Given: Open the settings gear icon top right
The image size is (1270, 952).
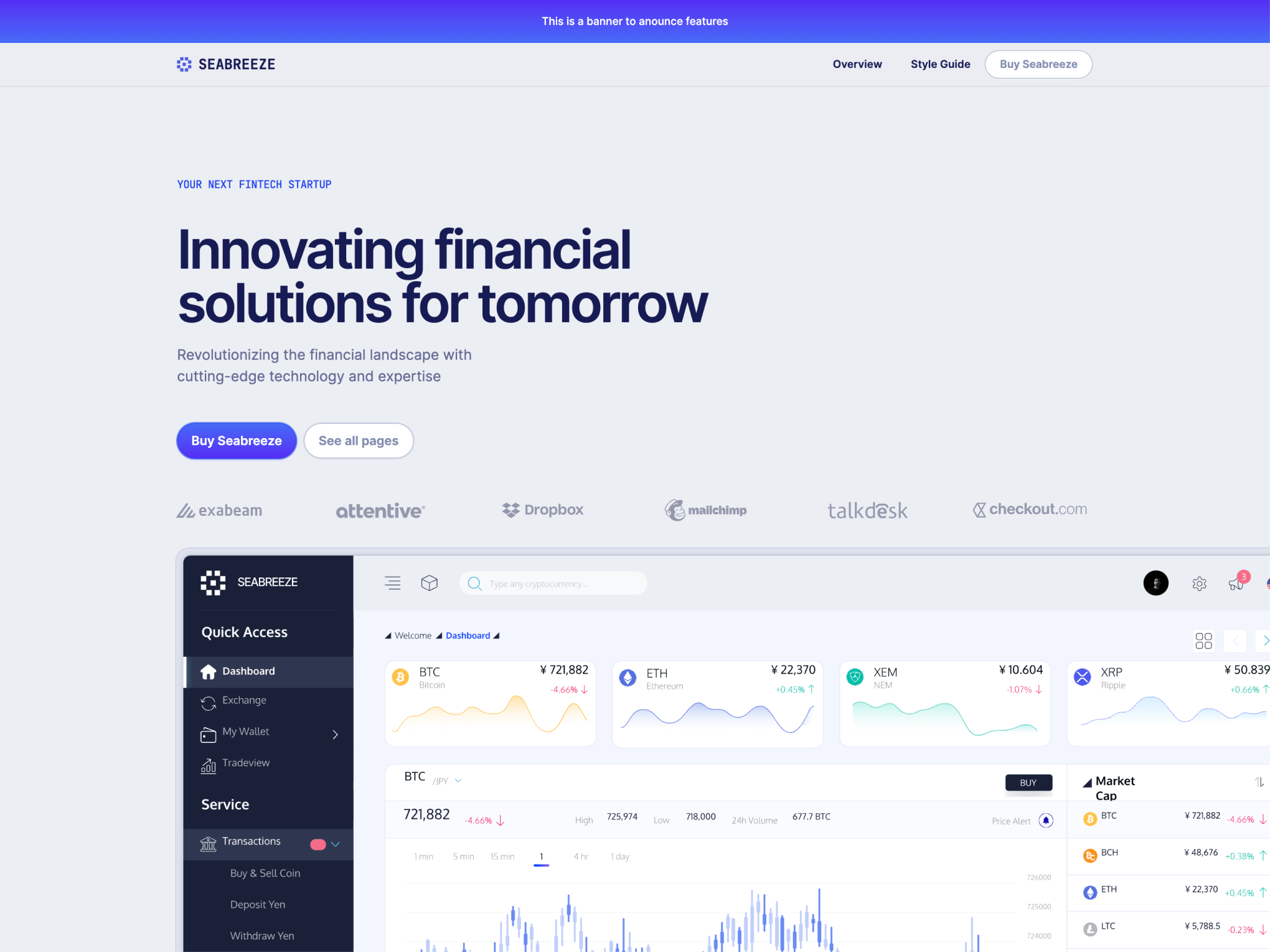Looking at the screenshot, I should coord(1199,583).
